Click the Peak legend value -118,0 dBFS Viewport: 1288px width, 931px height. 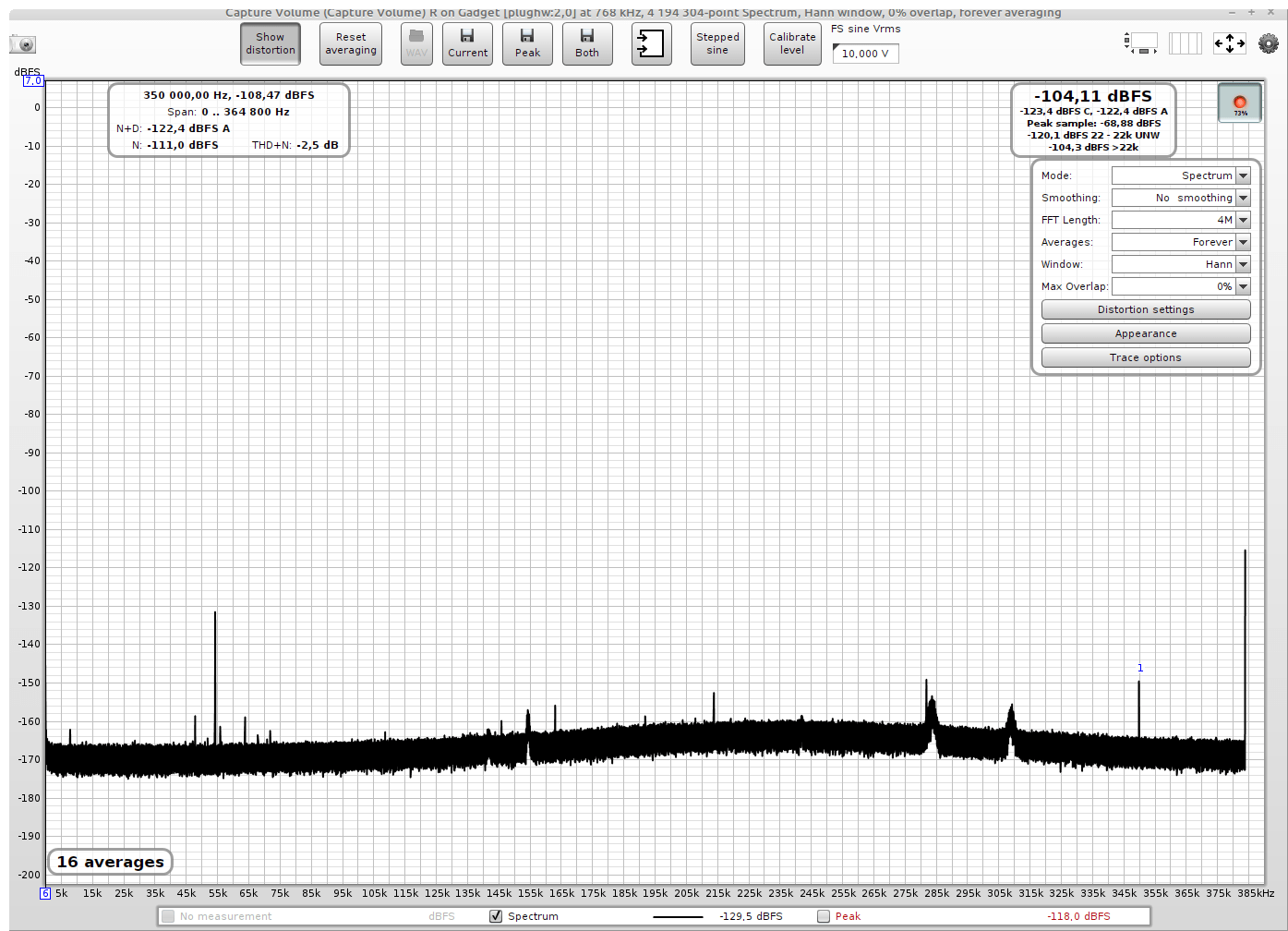pyautogui.click(x=1078, y=916)
